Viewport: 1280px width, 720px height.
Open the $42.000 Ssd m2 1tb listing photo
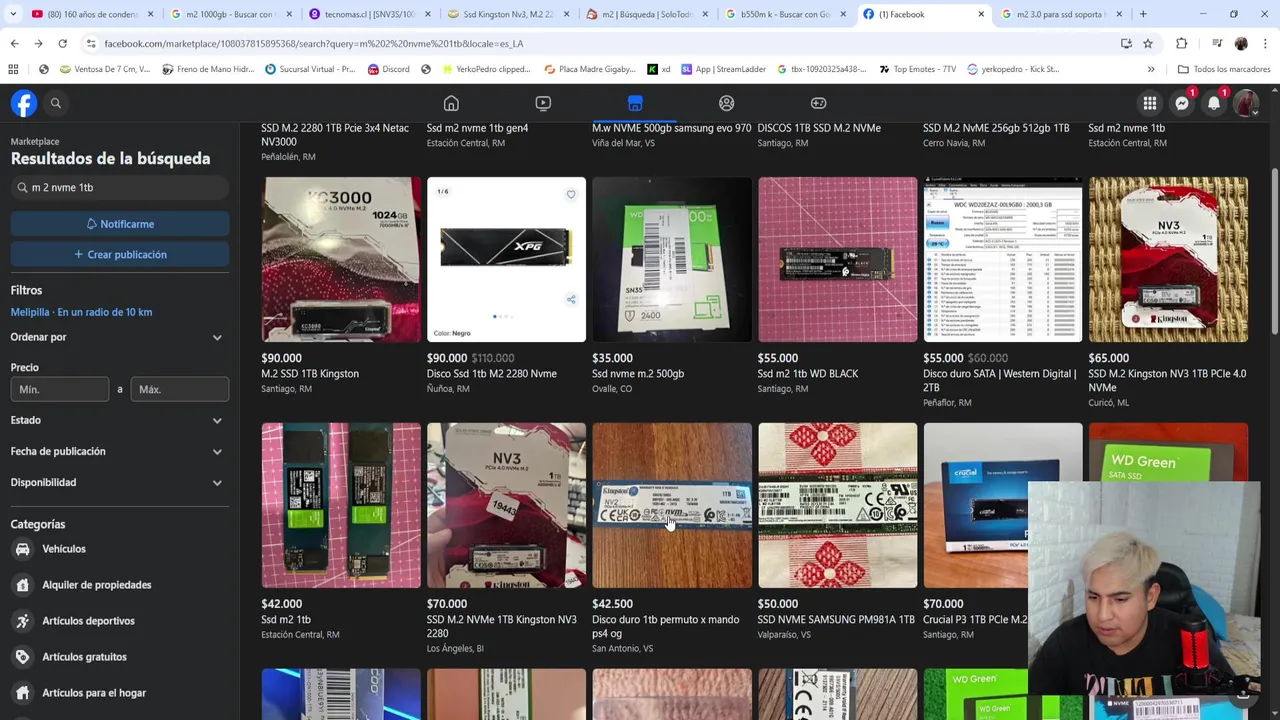tap(341, 505)
